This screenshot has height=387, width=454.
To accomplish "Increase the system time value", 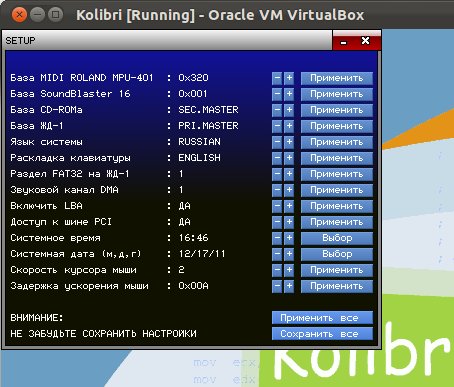I will coord(289,238).
